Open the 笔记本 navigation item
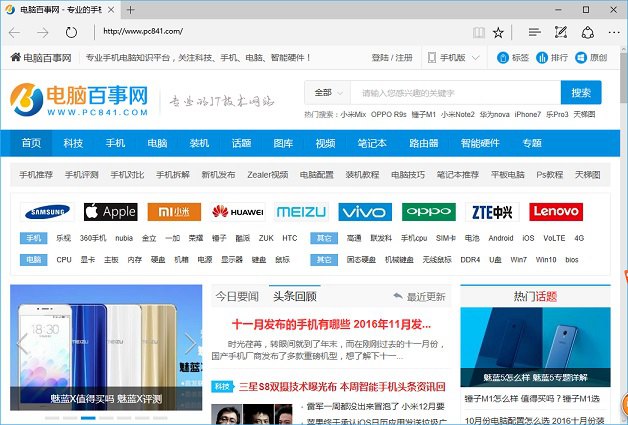Image resolution: width=628 pixels, height=425 pixels. click(372, 143)
